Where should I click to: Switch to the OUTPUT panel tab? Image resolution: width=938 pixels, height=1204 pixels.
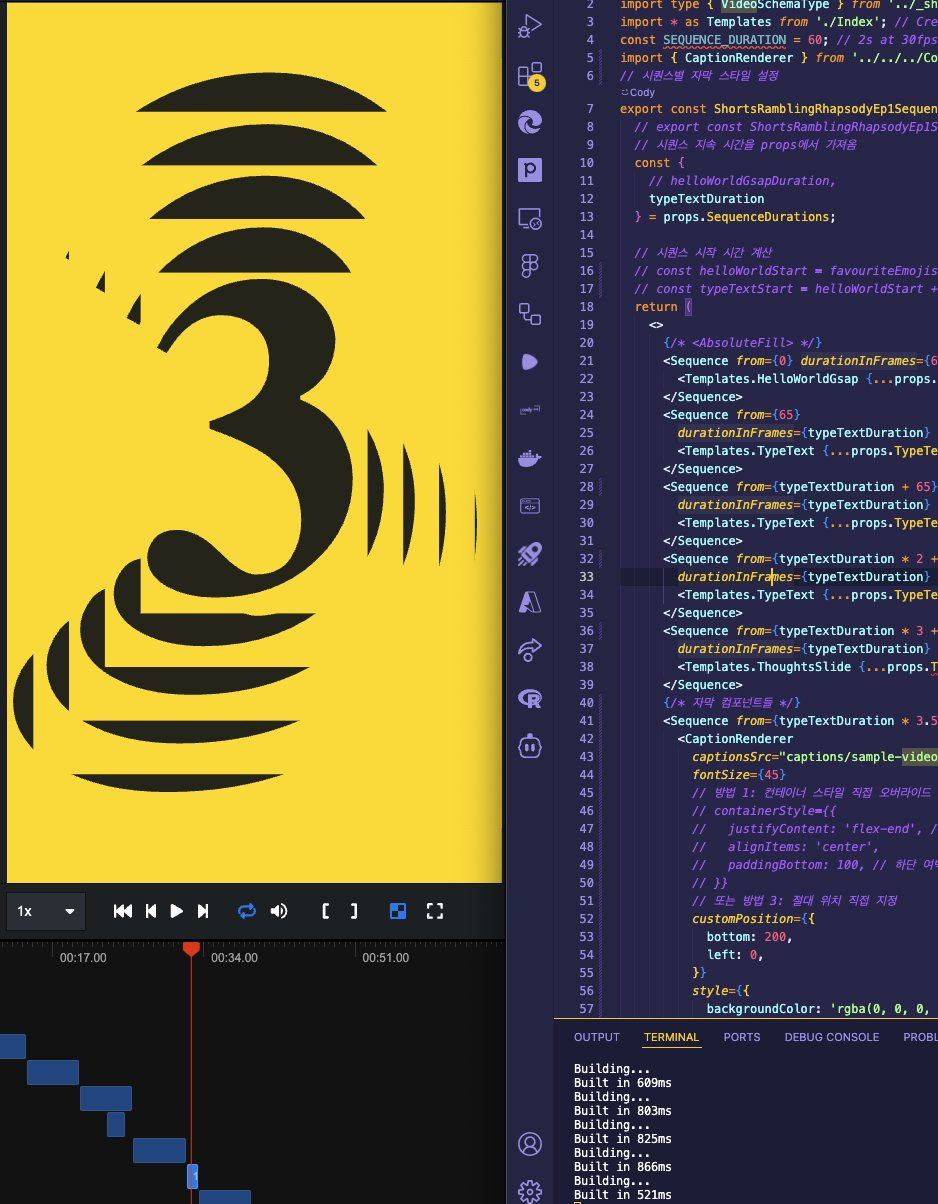click(597, 1037)
